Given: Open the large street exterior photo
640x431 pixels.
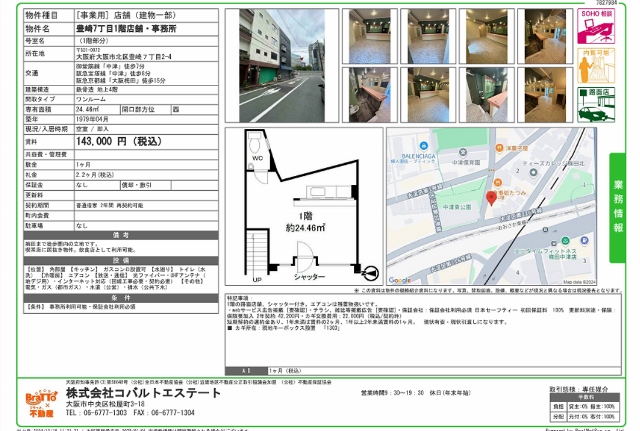Looking at the screenshot, I should tap(282, 65).
